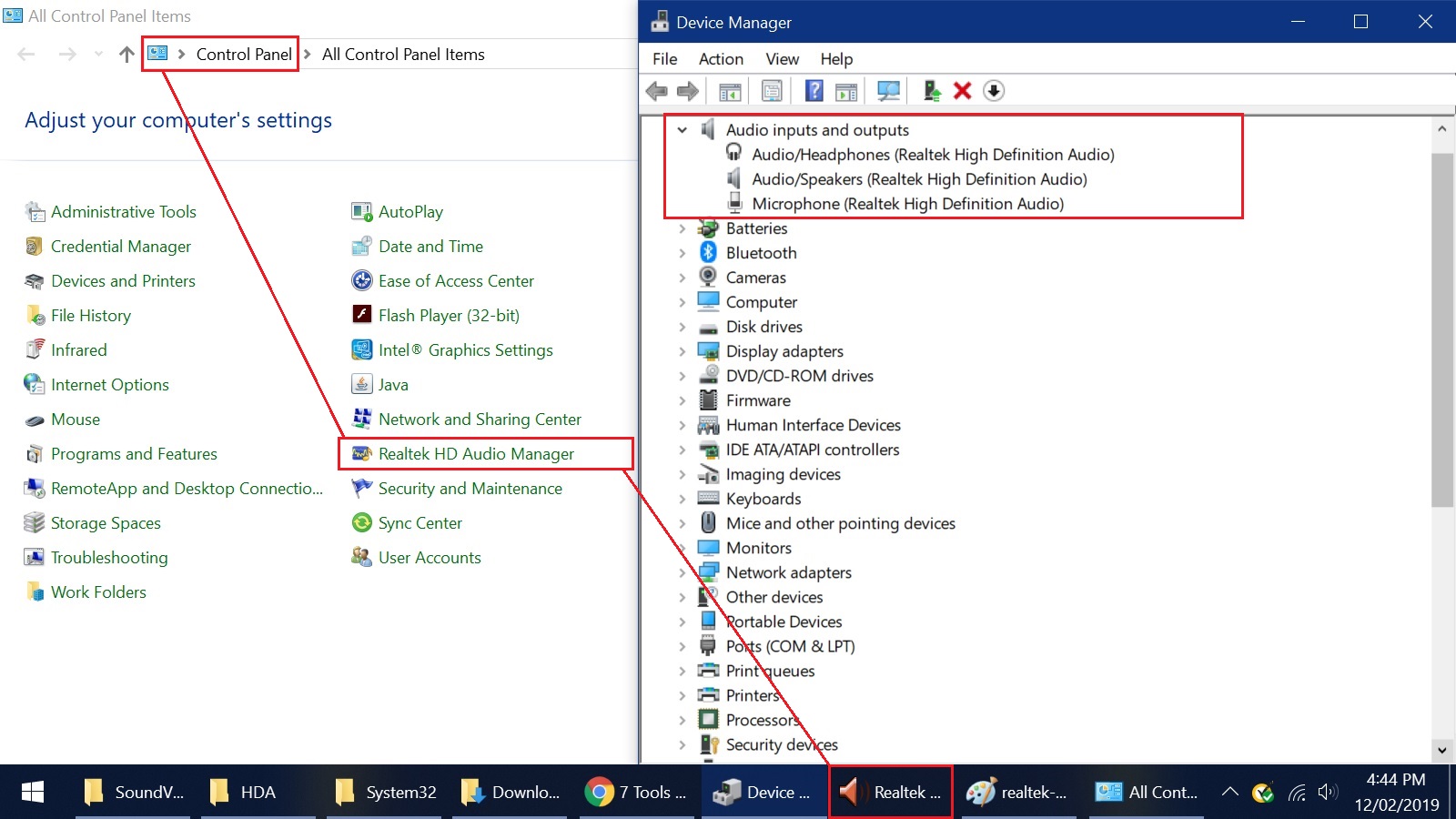Open the volume speaker icon in system tray
Screen dimensions: 1456x819
point(1329,793)
